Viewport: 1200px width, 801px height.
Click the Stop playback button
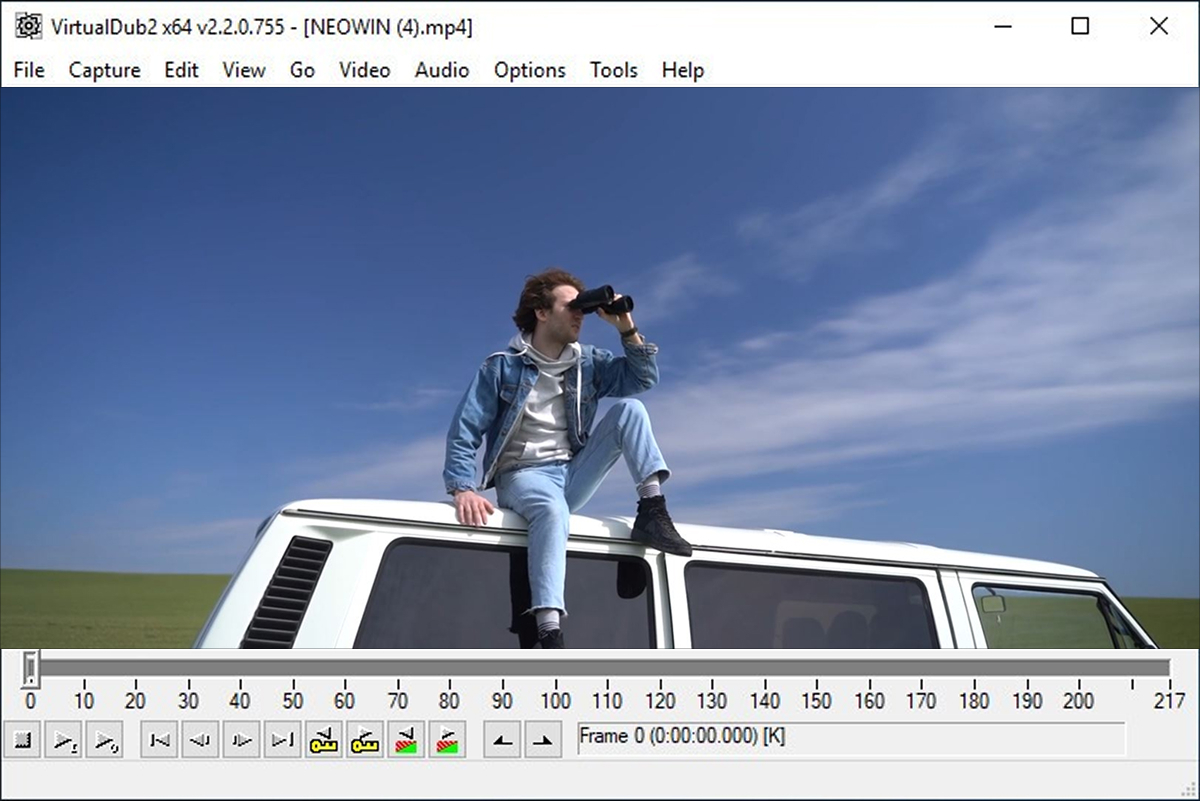[x=23, y=740]
